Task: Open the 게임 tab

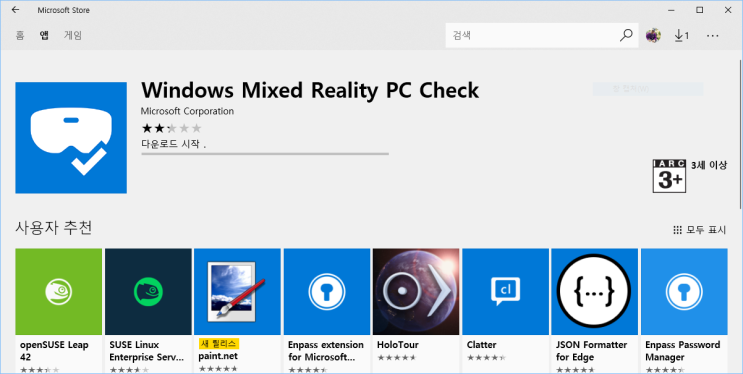Action: [x=73, y=35]
